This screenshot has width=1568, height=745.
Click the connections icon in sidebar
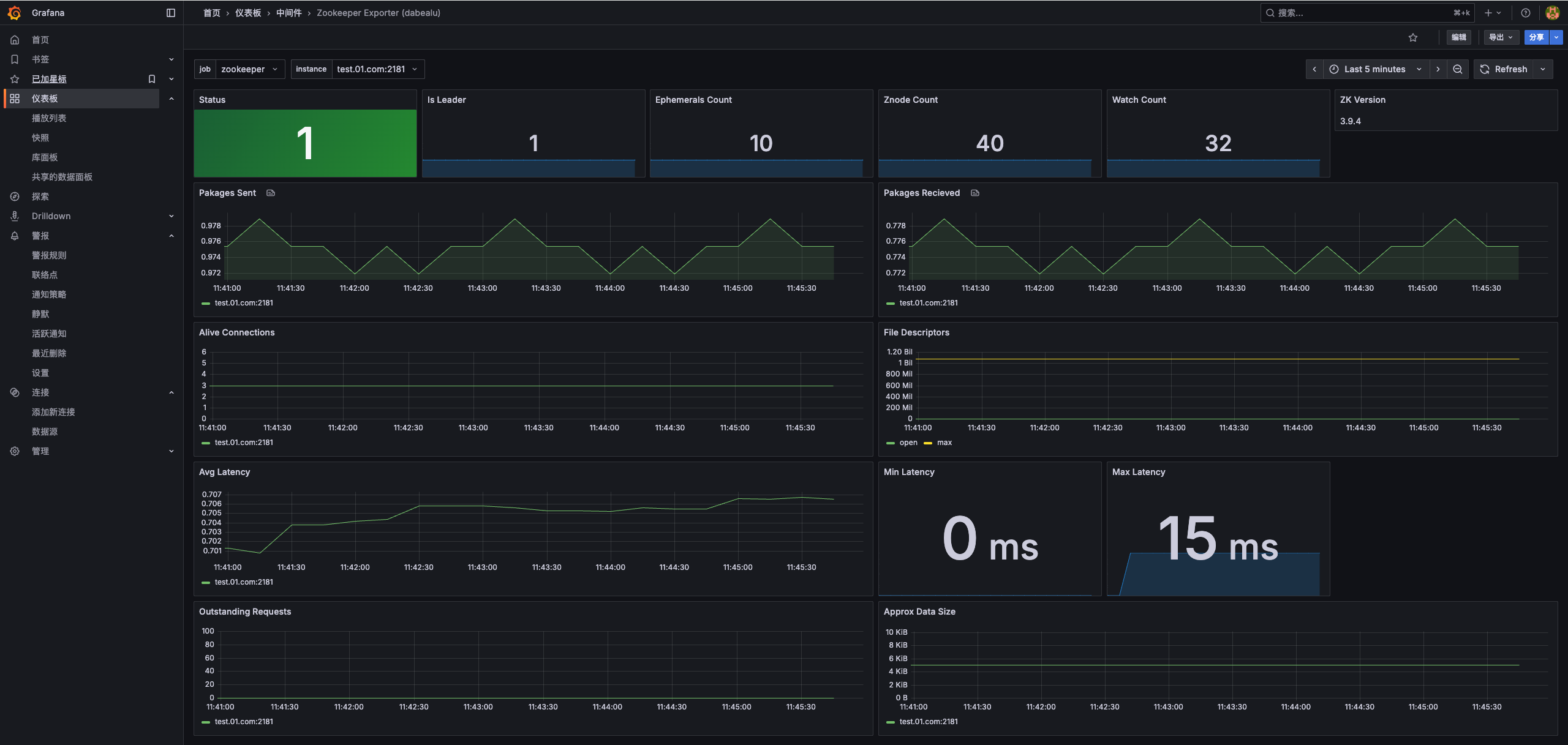(x=15, y=392)
